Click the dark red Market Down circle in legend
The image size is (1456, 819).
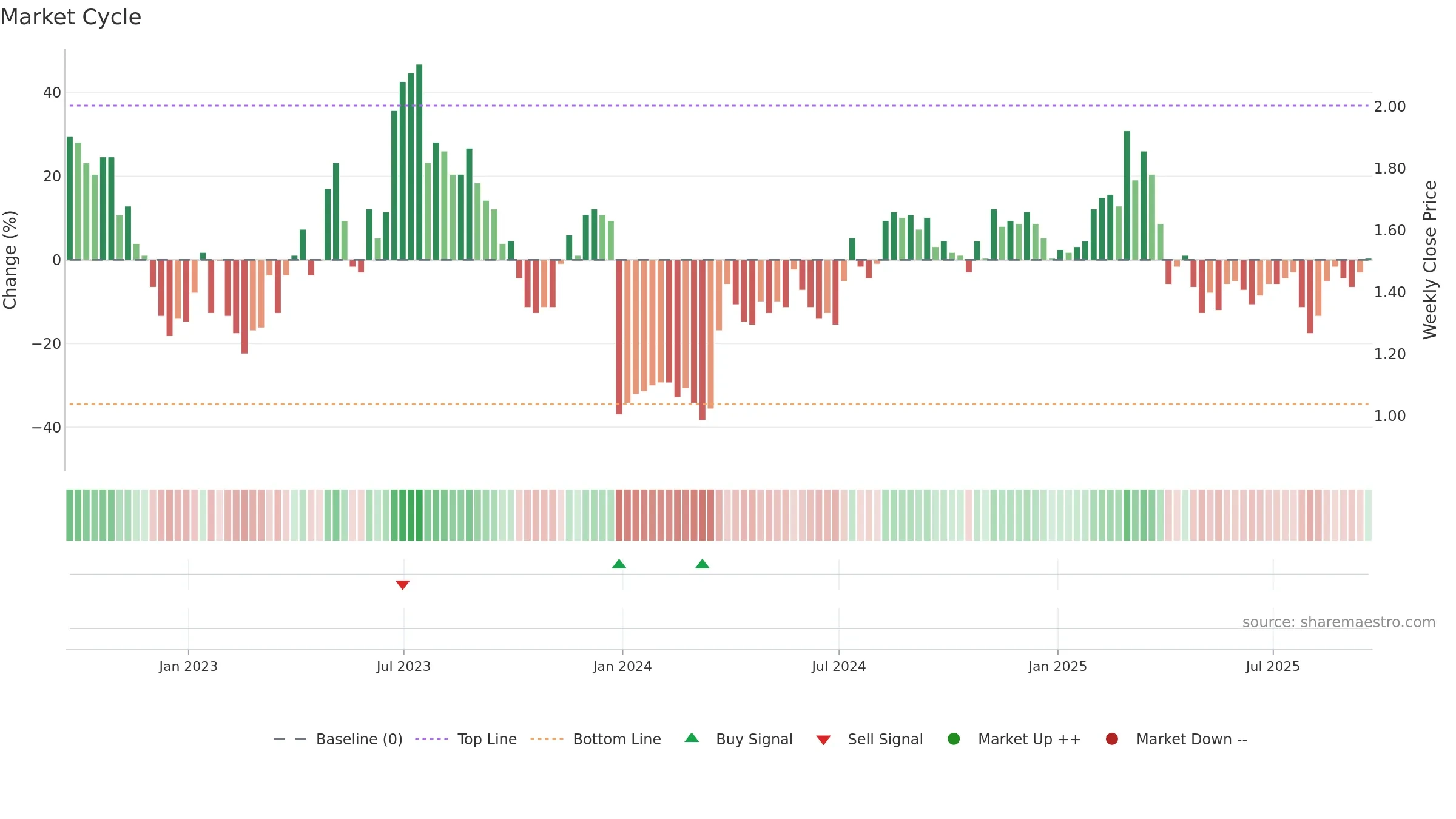click(x=1112, y=739)
